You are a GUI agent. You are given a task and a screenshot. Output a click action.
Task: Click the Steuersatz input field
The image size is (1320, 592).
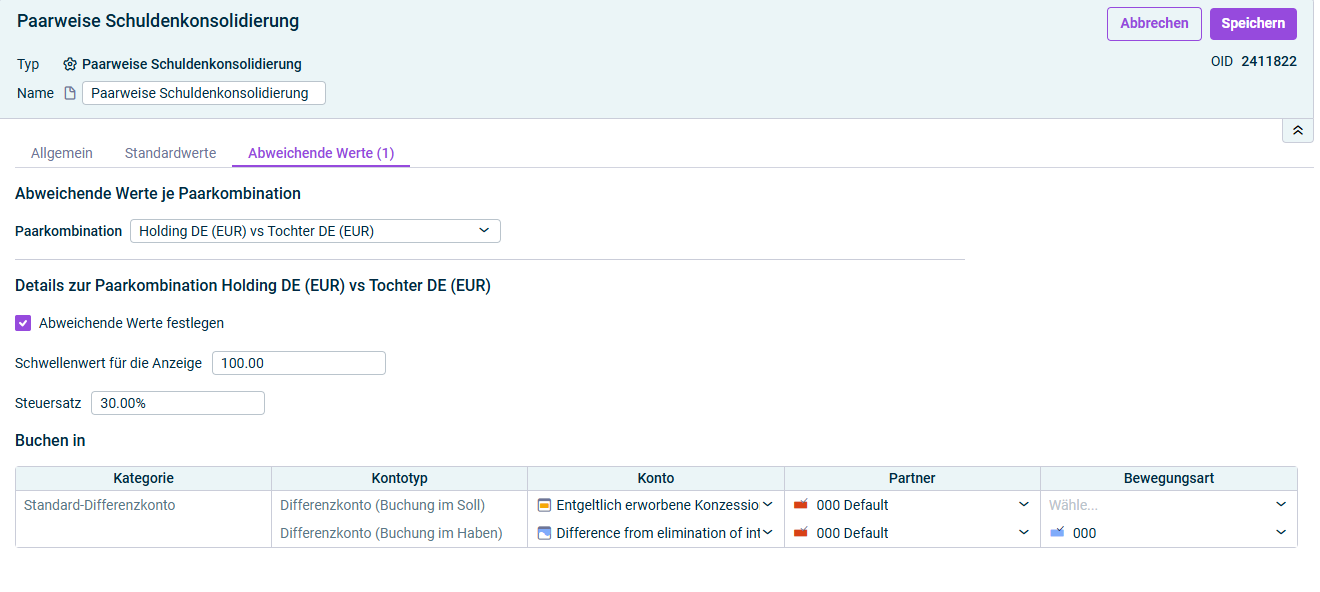(x=178, y=403)
